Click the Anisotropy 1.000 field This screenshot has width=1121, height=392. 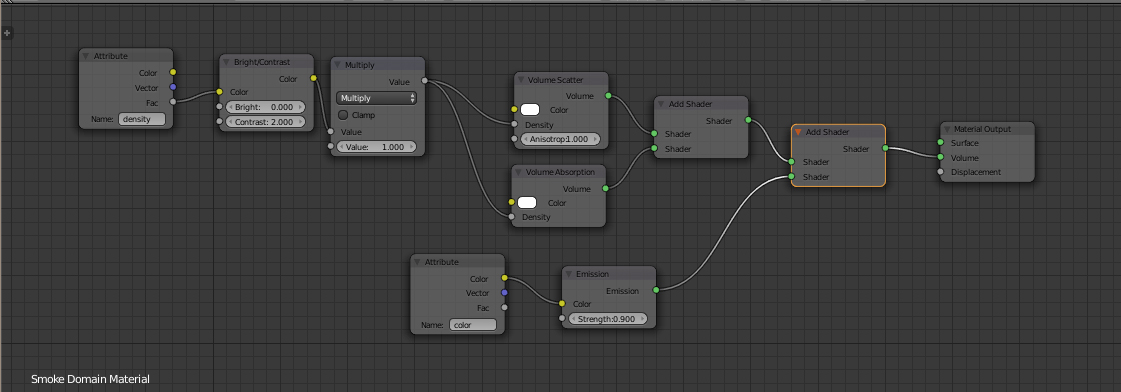560,139
